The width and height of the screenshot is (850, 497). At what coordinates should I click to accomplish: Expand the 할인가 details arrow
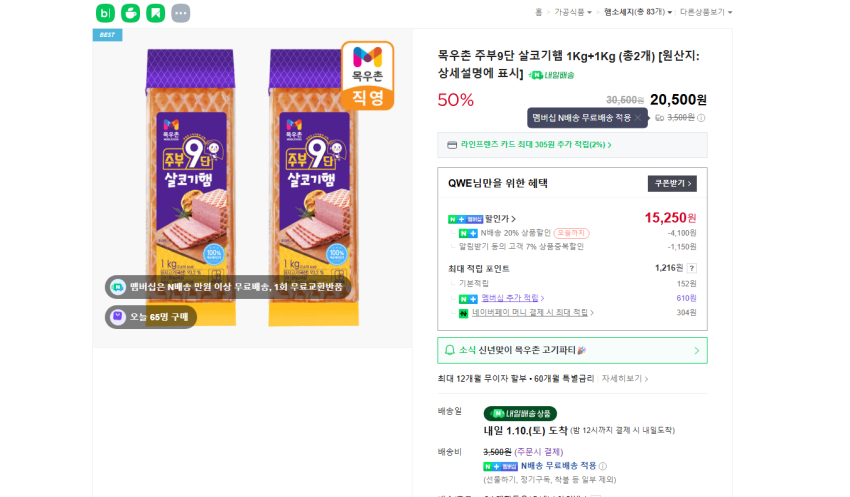coord(514,219)
